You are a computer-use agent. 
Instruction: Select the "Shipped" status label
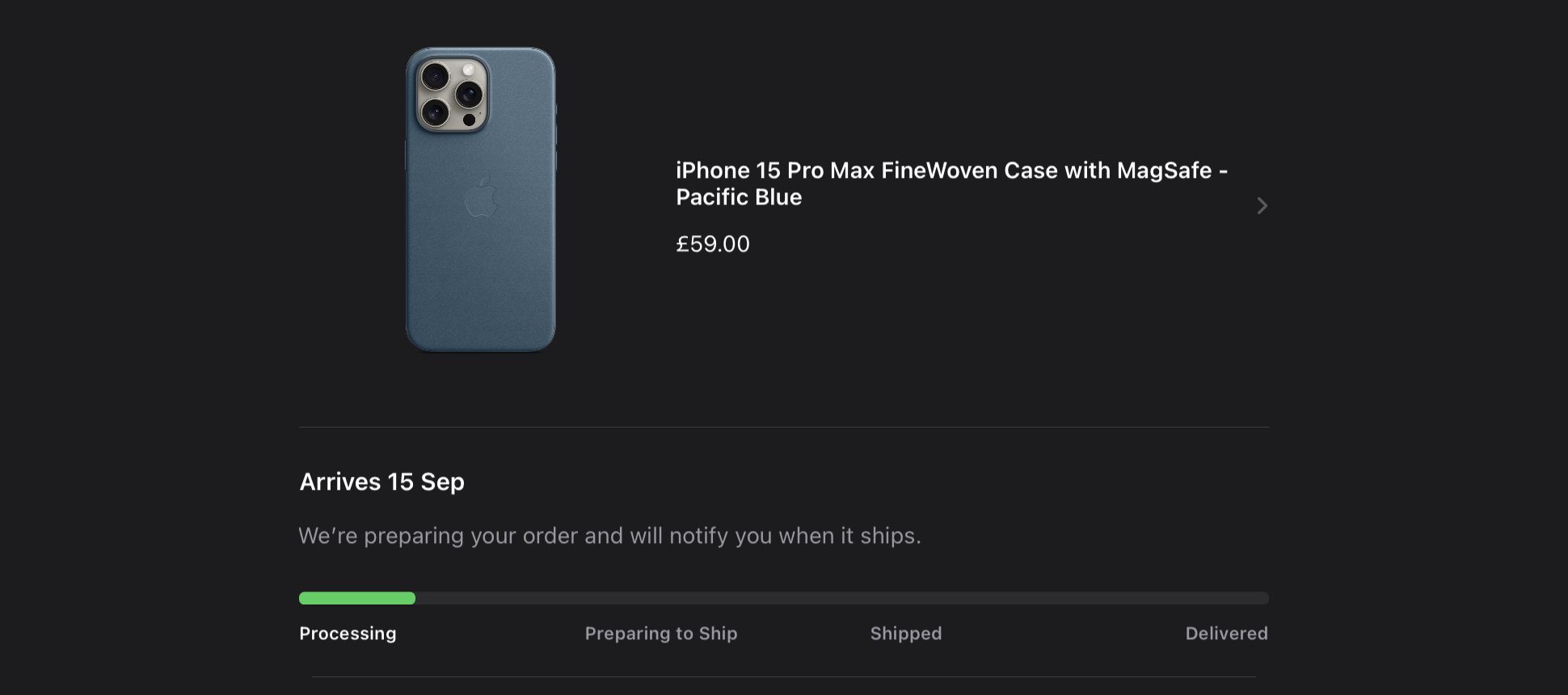(906, 634)
